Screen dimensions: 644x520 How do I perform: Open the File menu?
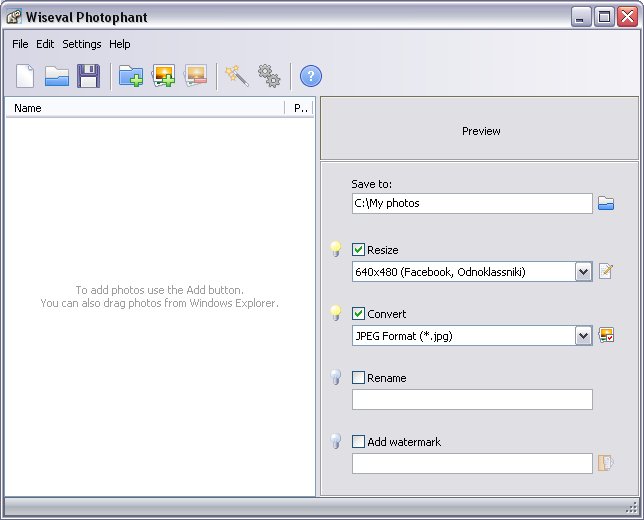(x=20, y=44)
